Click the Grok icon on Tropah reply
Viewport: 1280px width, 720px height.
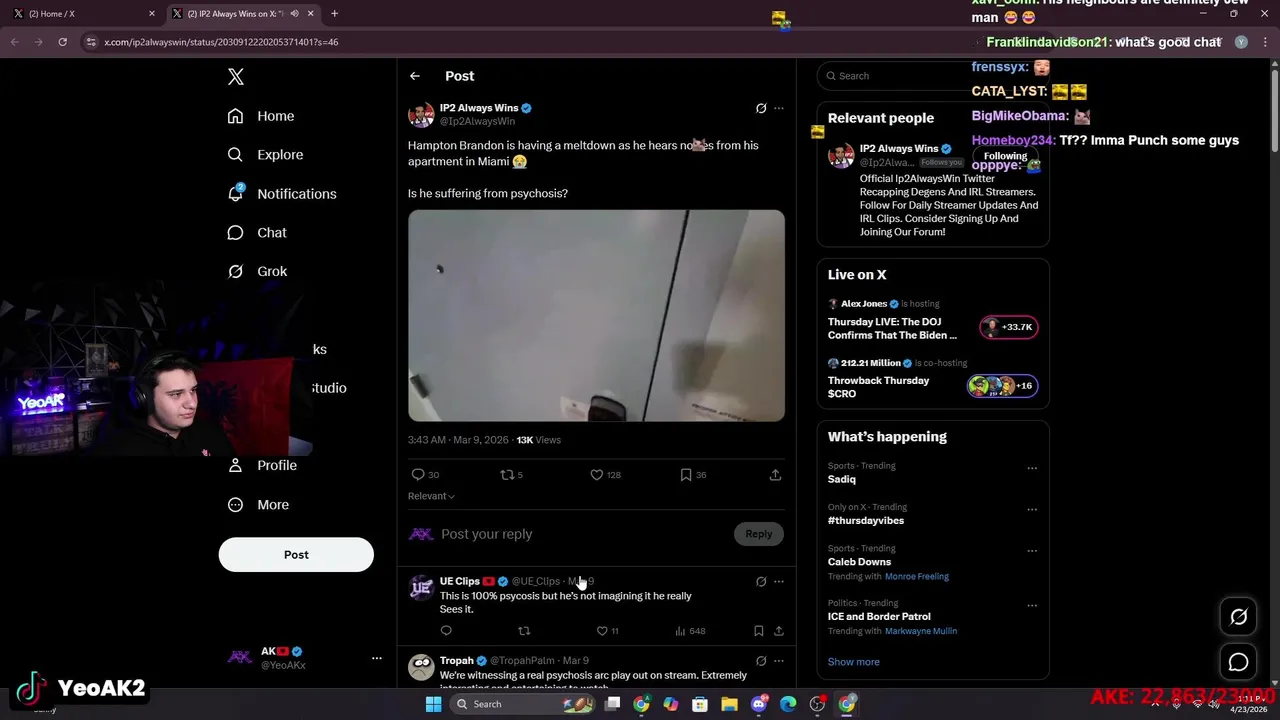point(761,661)
